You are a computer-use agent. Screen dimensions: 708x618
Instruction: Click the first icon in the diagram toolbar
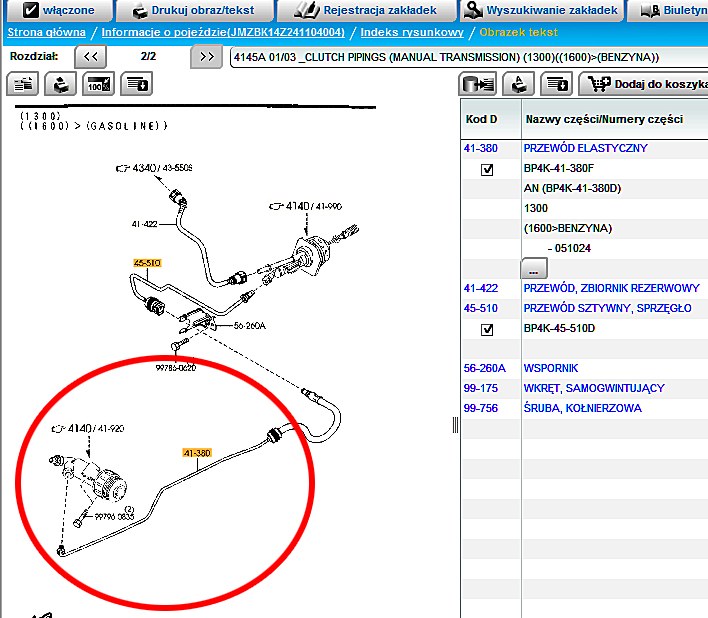pos(25,84)
